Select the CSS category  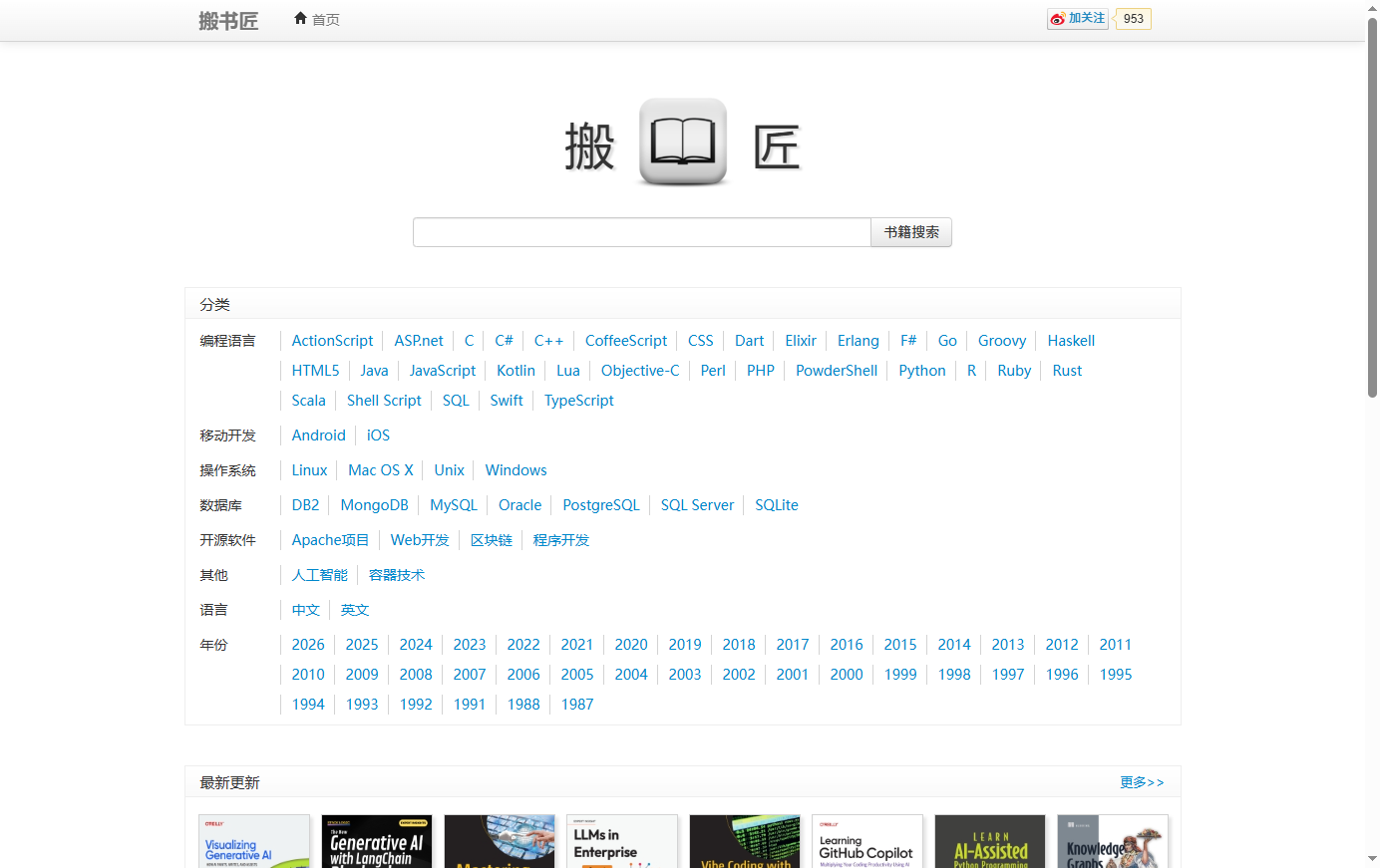point(701,341)
